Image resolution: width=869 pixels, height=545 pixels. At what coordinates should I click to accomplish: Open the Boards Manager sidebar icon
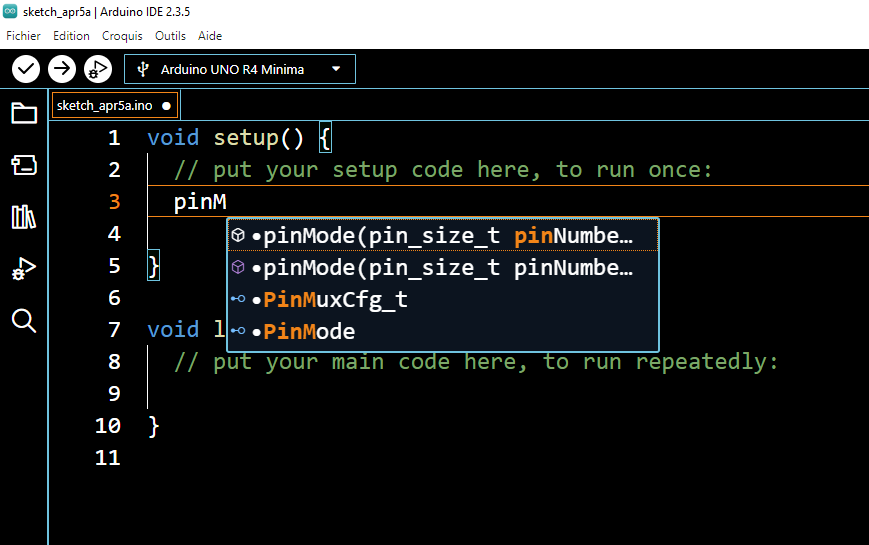click(x=24, y=165)
